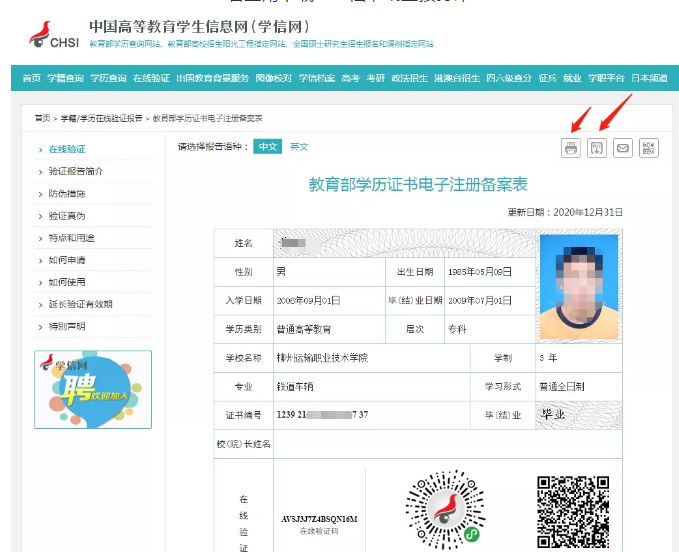This screenshot has width=679, height=552.
Task: Click the CHSI logo
Action: (52, 35)
